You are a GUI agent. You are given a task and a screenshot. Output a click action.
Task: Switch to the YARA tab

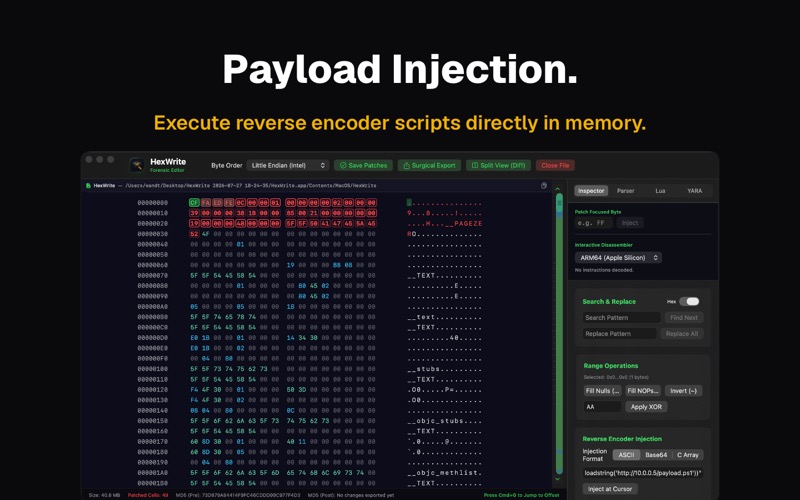tap(694, 191)
